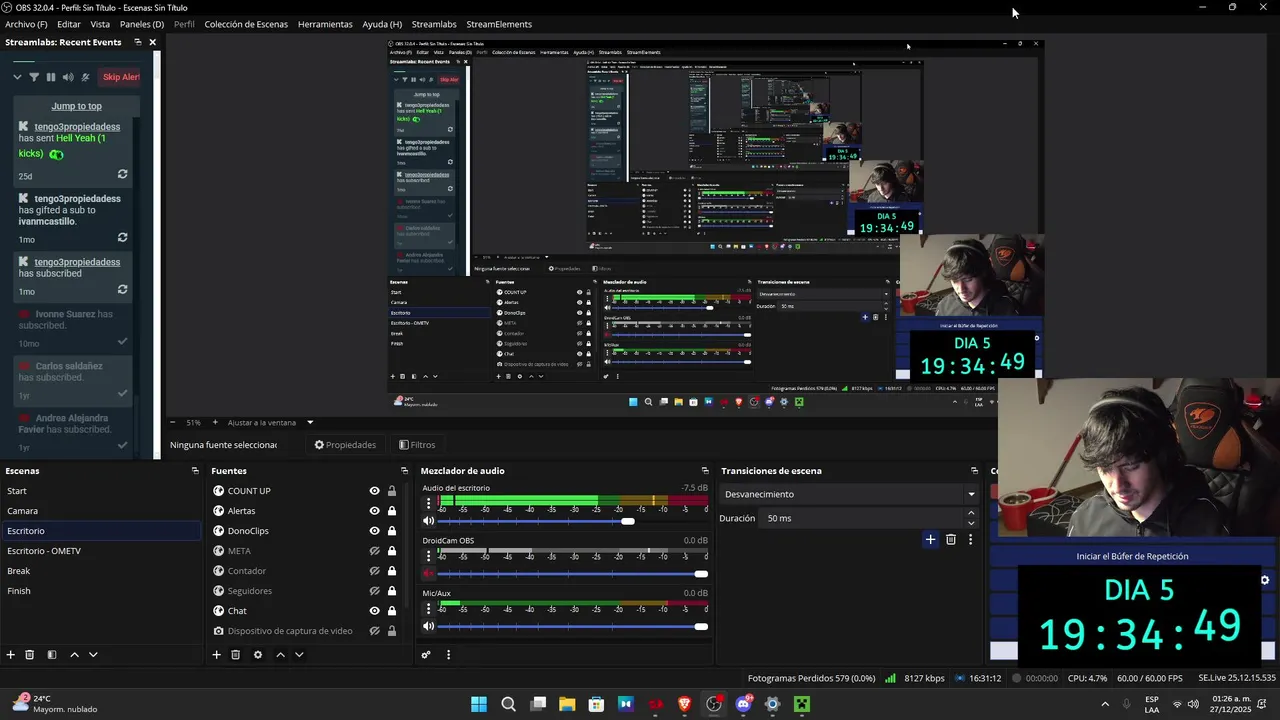Add a new scene with the plus icon

tap(11, 655)
